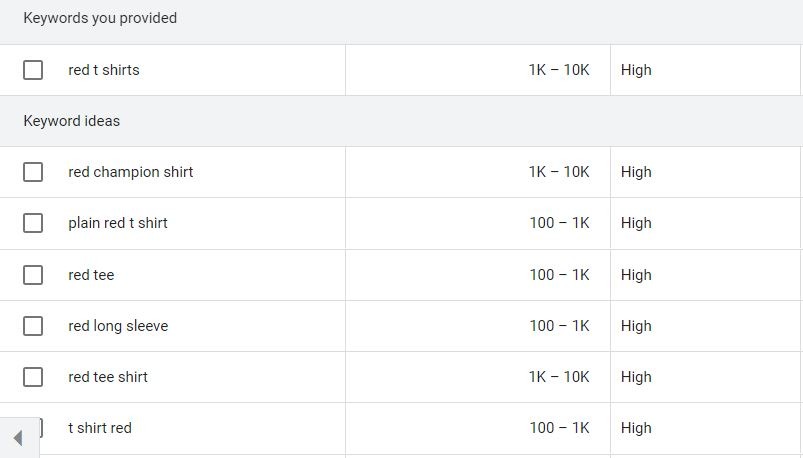The image size is (803, 458).
Task: Mark the 'red long sleeve' checkbox
Action: (x=33, y=326)
